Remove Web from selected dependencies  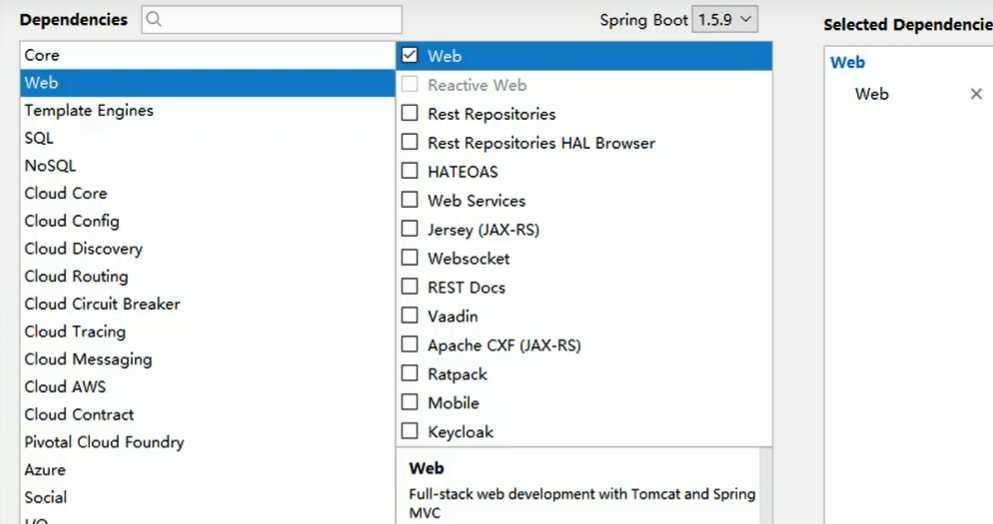point(976,94)
